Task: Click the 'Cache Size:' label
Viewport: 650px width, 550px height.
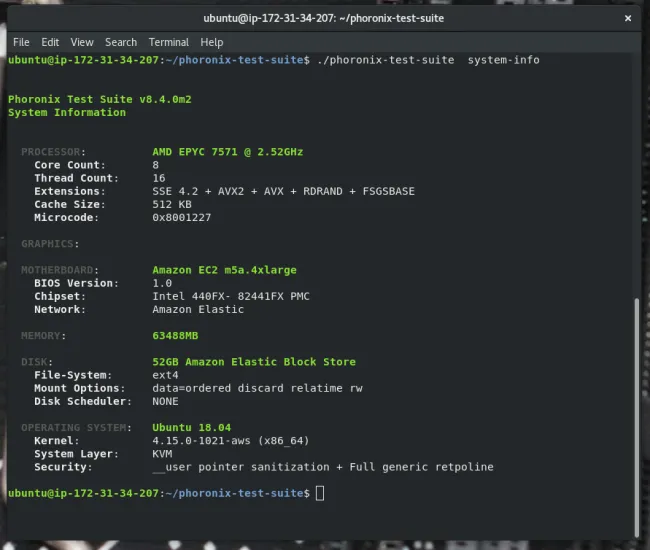Action: (x=70, y=204)
